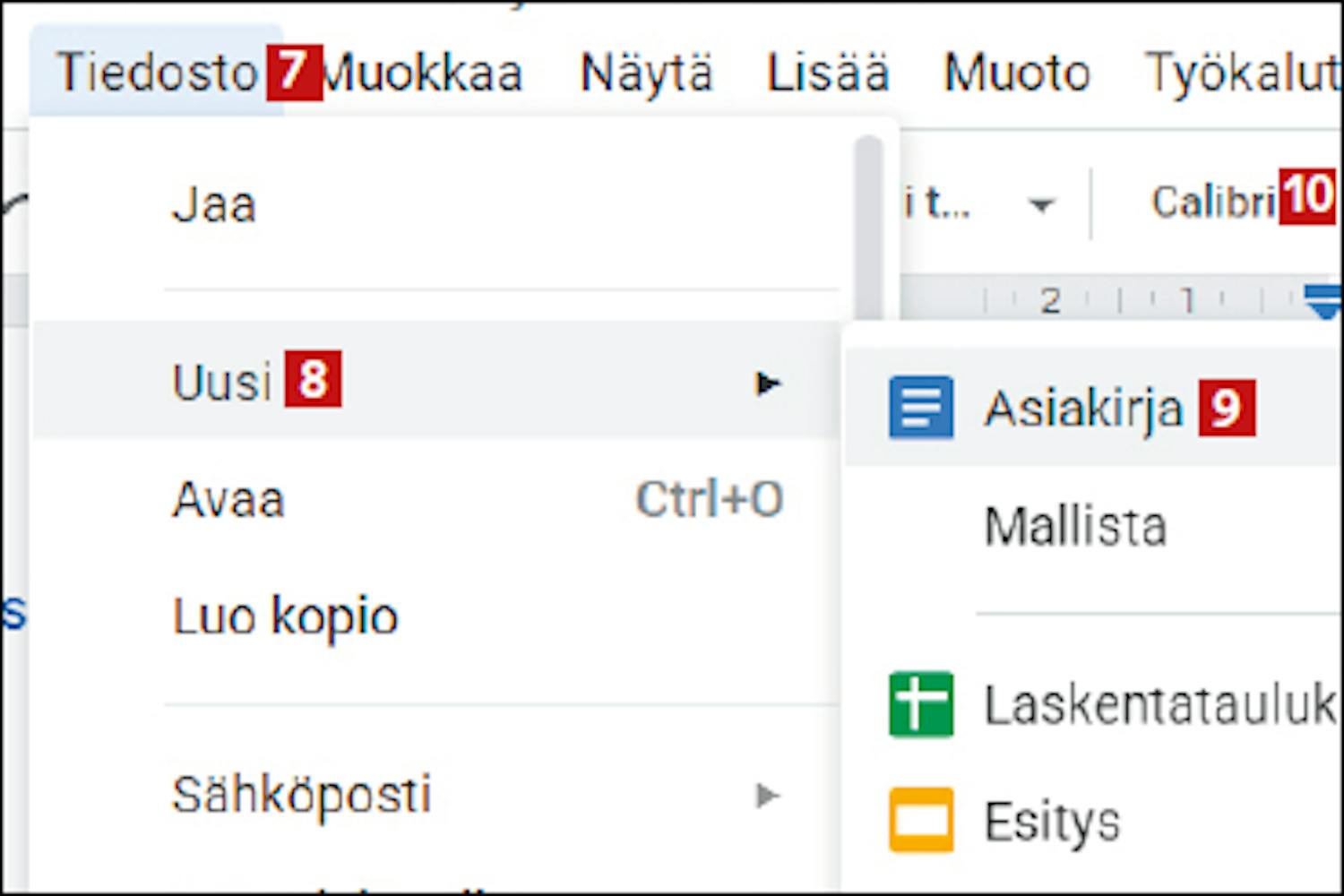The image size is (1344, 896).
Task: Open the Tiedosto menu
Action: [x=157, y=72]
